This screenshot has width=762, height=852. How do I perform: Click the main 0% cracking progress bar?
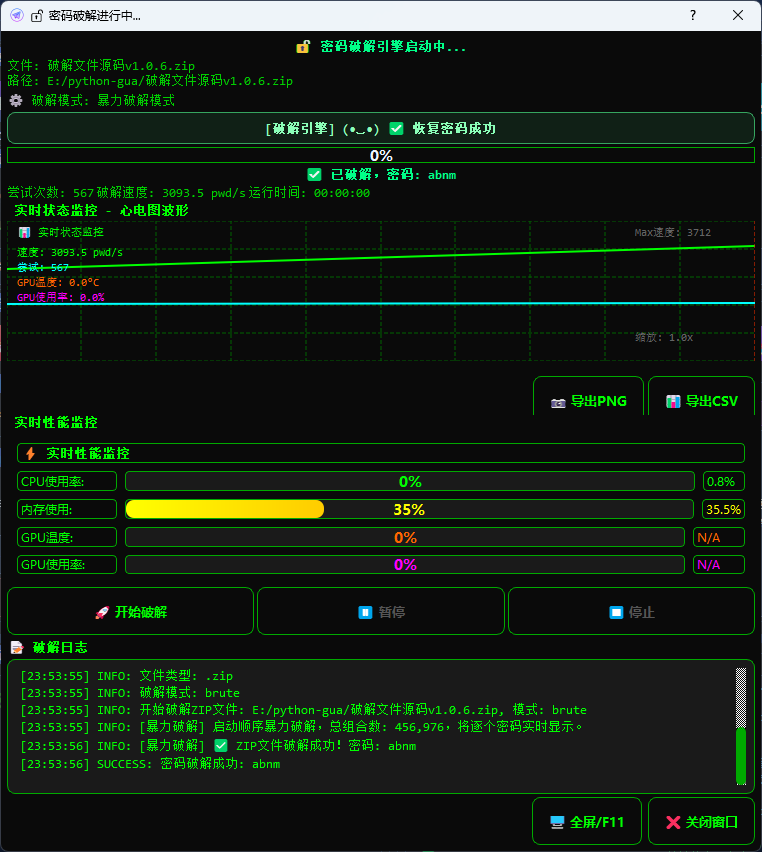(381, 155)
